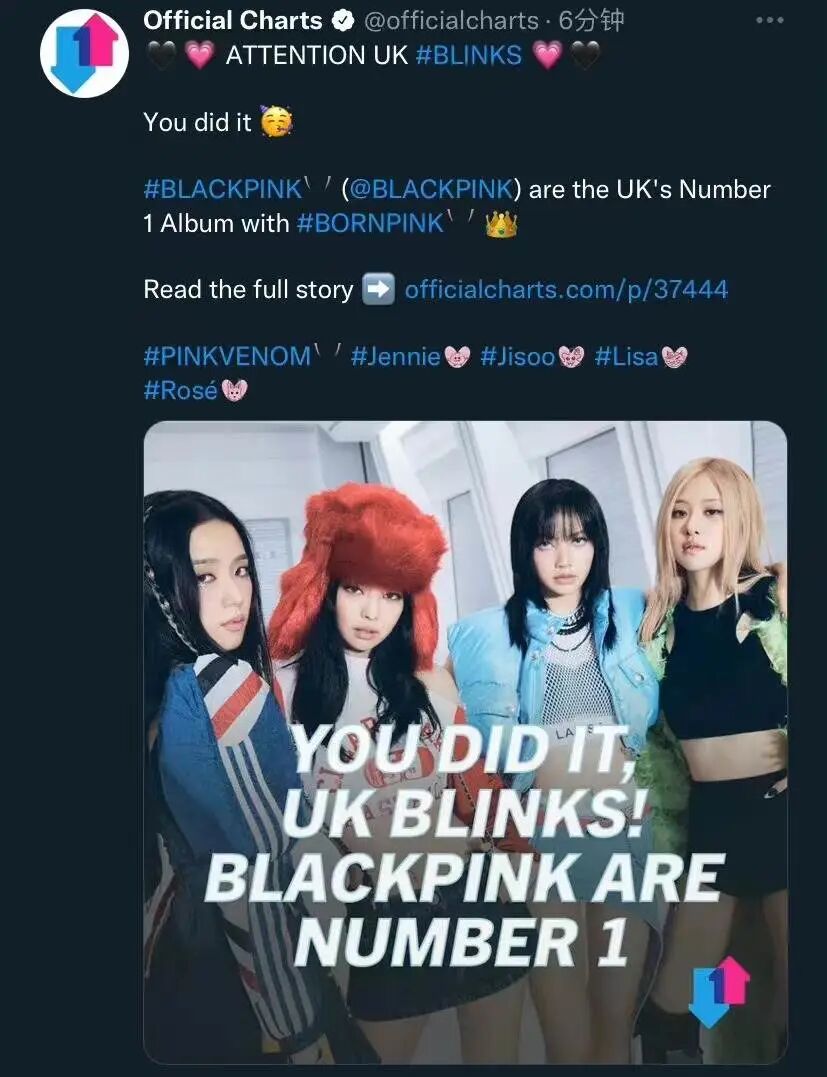827x1077 pixels.
Task: Open the #BLINKS hashtag
Action: point(469,55)
